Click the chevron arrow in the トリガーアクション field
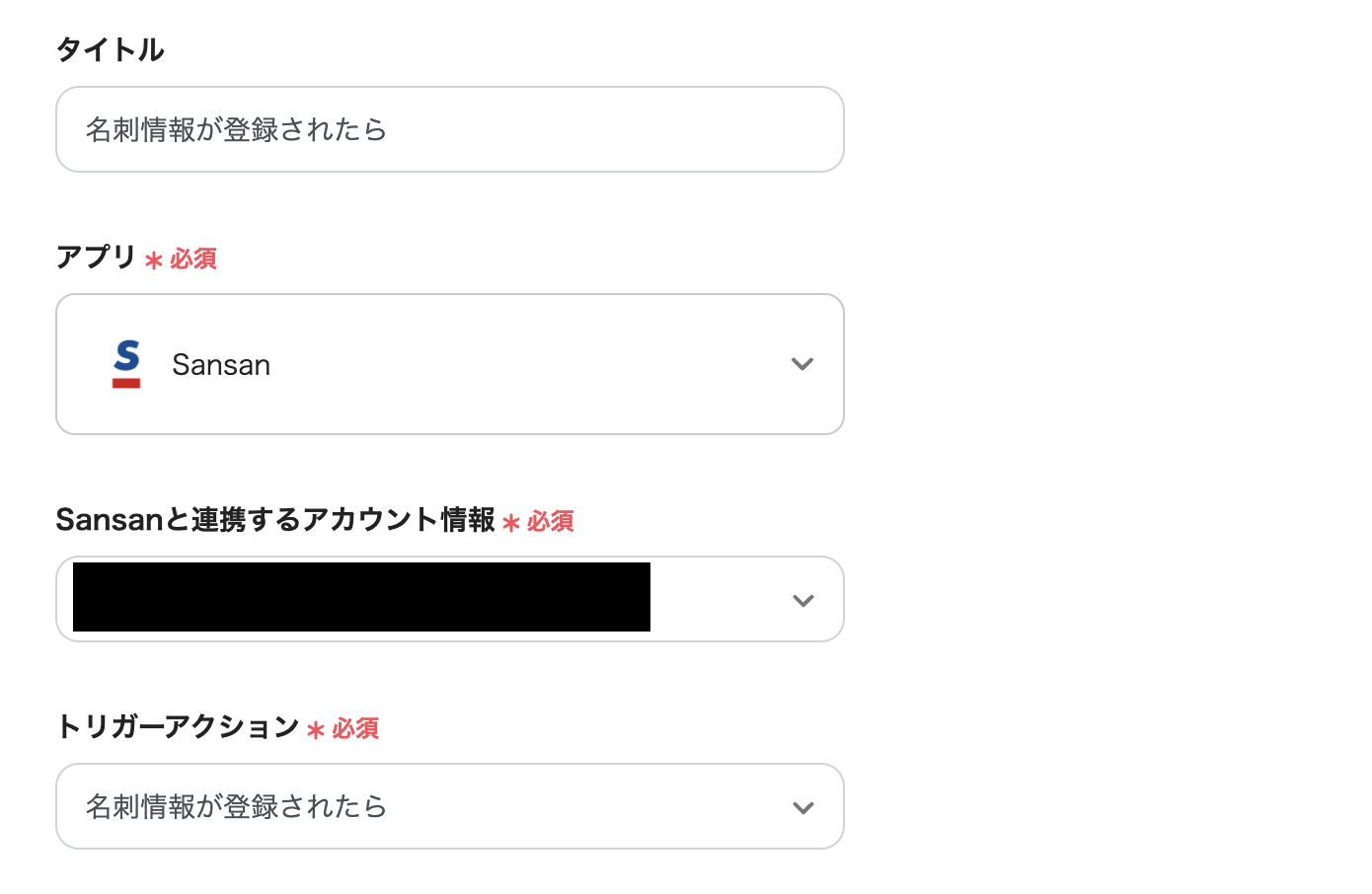Viewport: 1372px width, 894px height. coord(803,807)
